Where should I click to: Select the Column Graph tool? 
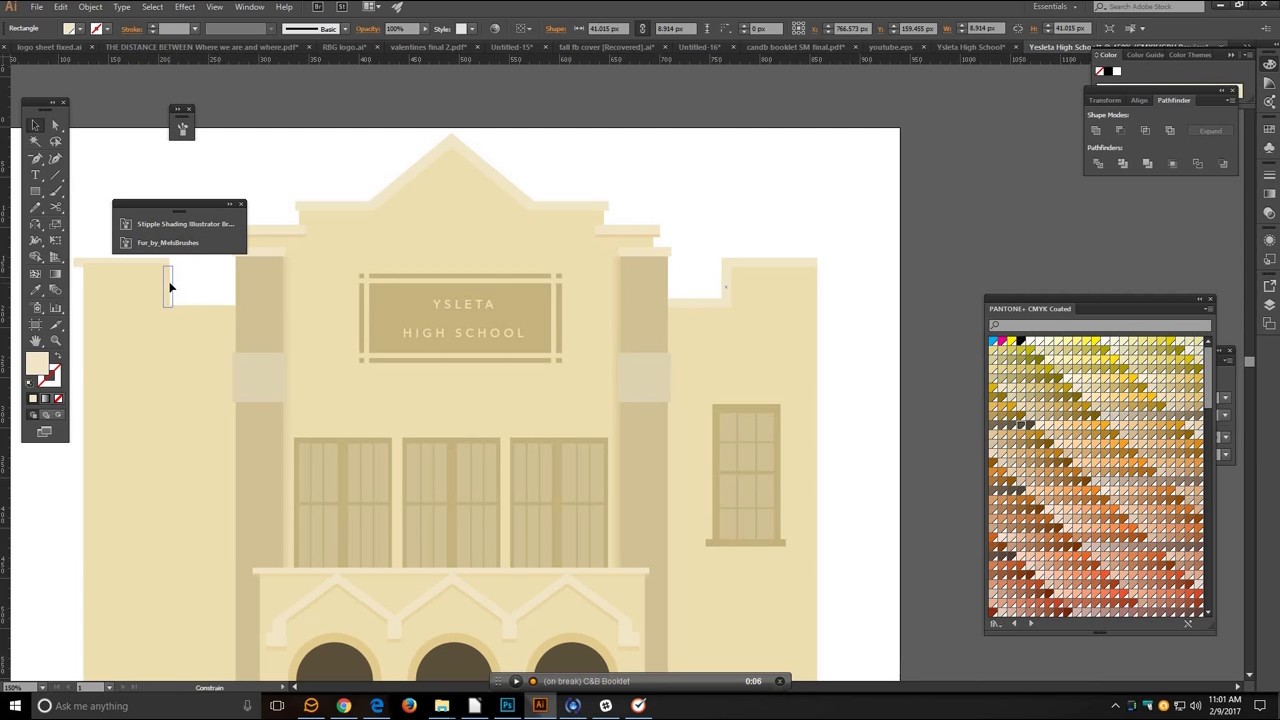point(56,307)
